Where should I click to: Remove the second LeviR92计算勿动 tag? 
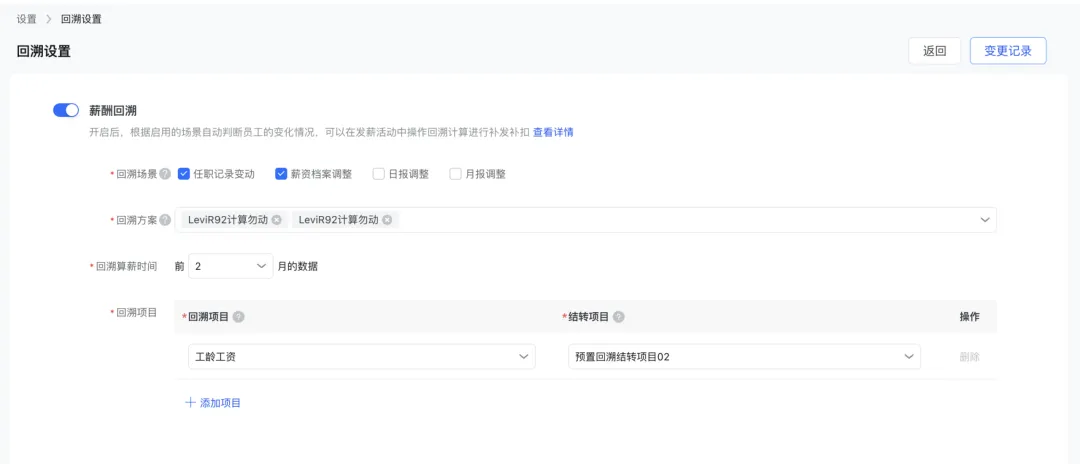pyautogui.click(x=387, y=220)
